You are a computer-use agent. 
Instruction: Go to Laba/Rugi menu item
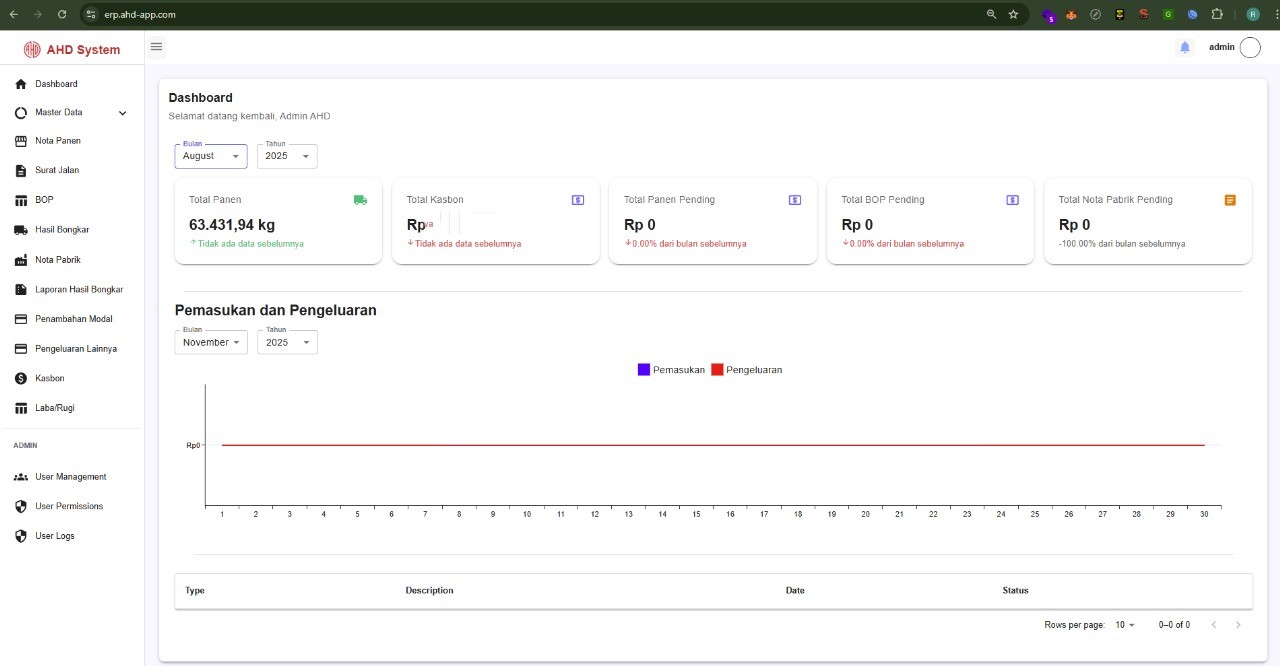(x=54, y=408)
